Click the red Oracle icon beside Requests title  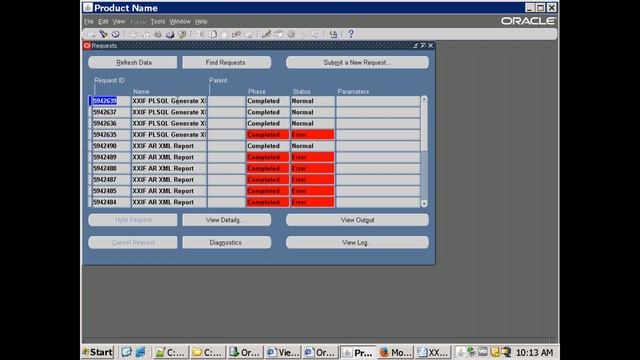[87, 46]
